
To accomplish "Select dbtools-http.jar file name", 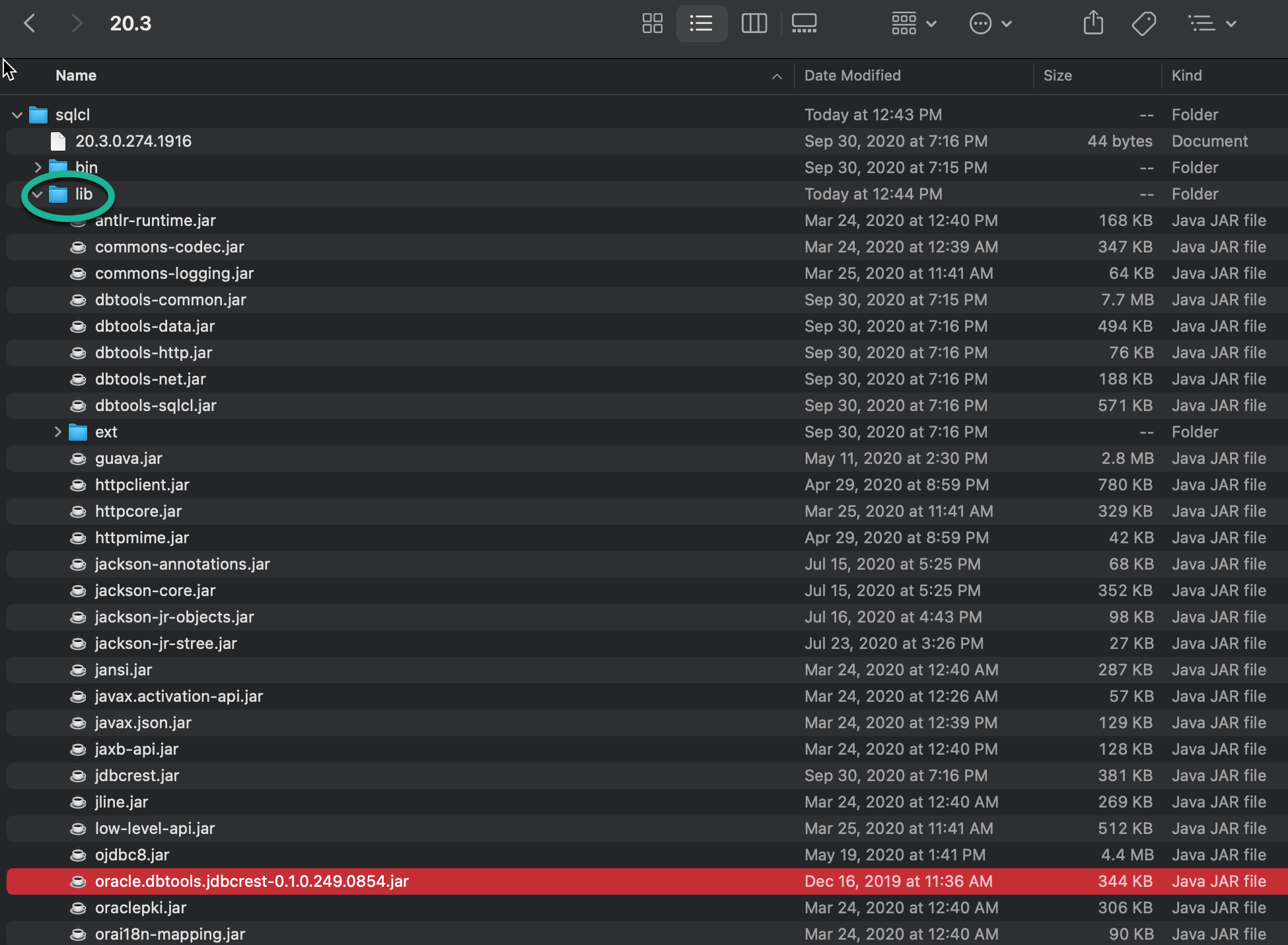I will (x=153, y=353).
